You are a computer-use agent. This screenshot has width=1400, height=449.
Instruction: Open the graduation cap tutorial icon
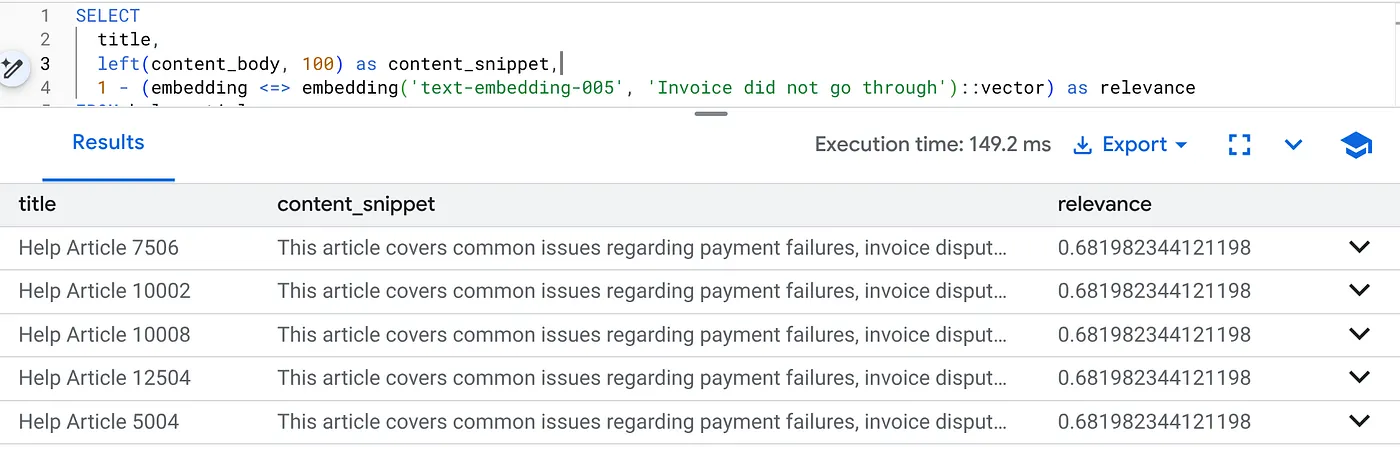(1356, 145)
